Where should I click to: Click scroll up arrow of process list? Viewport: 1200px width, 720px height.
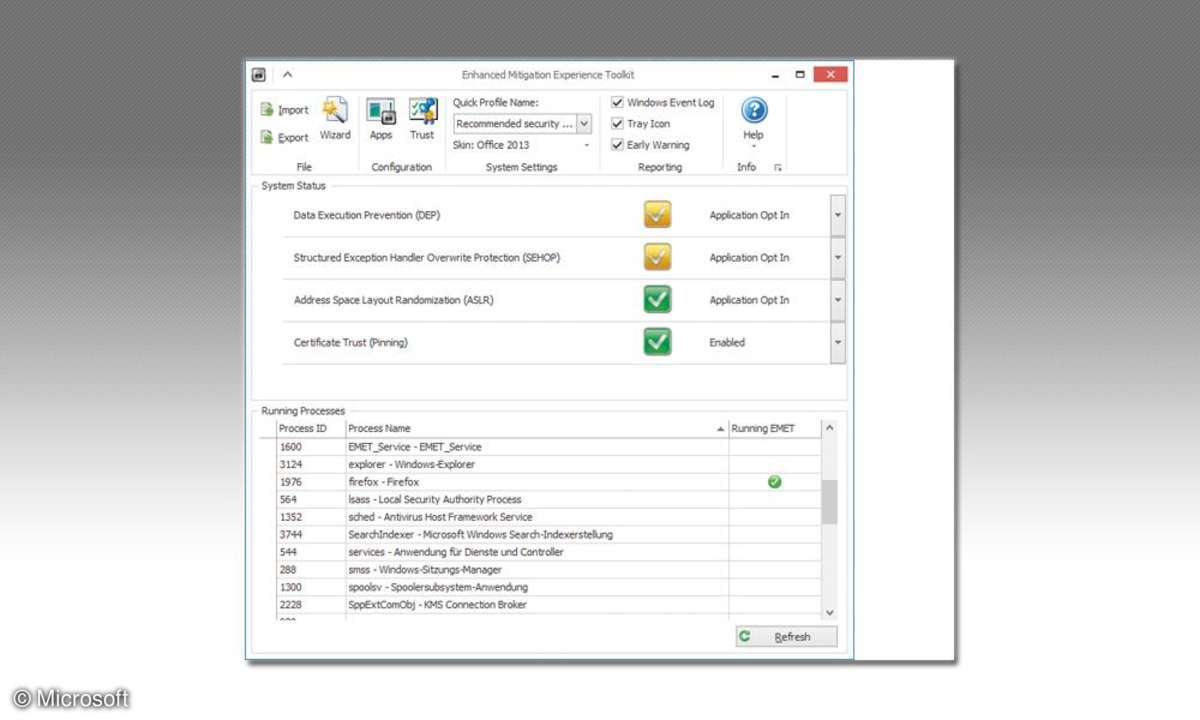(x=829, y=428)
